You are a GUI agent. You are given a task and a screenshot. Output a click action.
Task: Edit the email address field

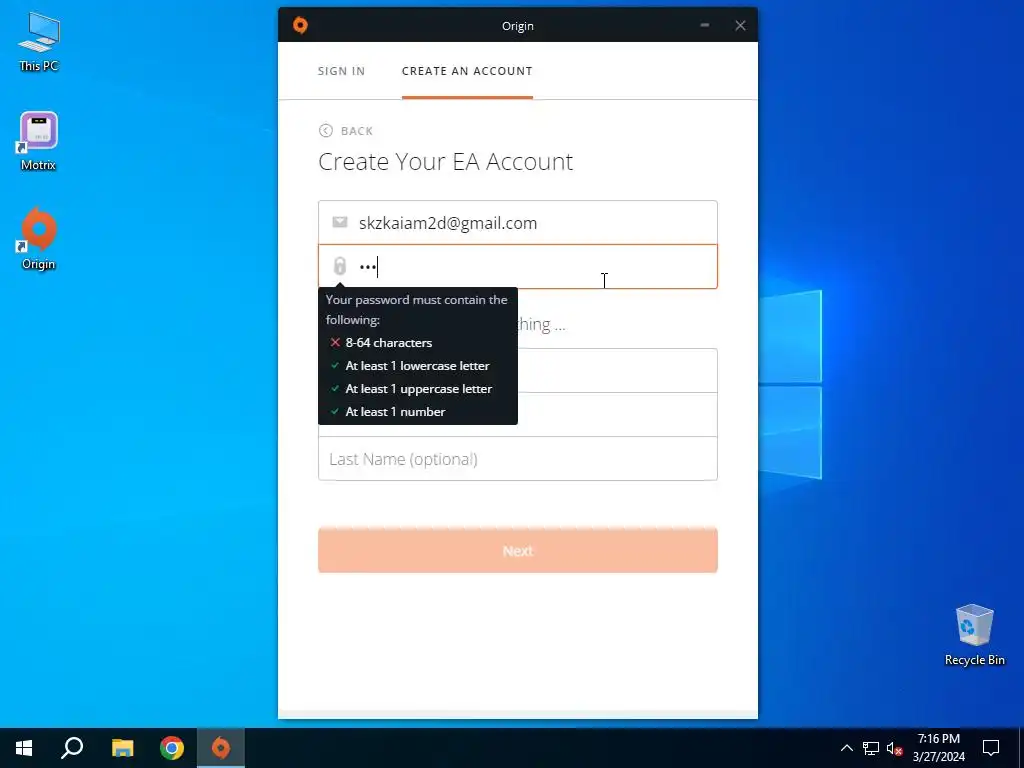[x=518, y=223]
